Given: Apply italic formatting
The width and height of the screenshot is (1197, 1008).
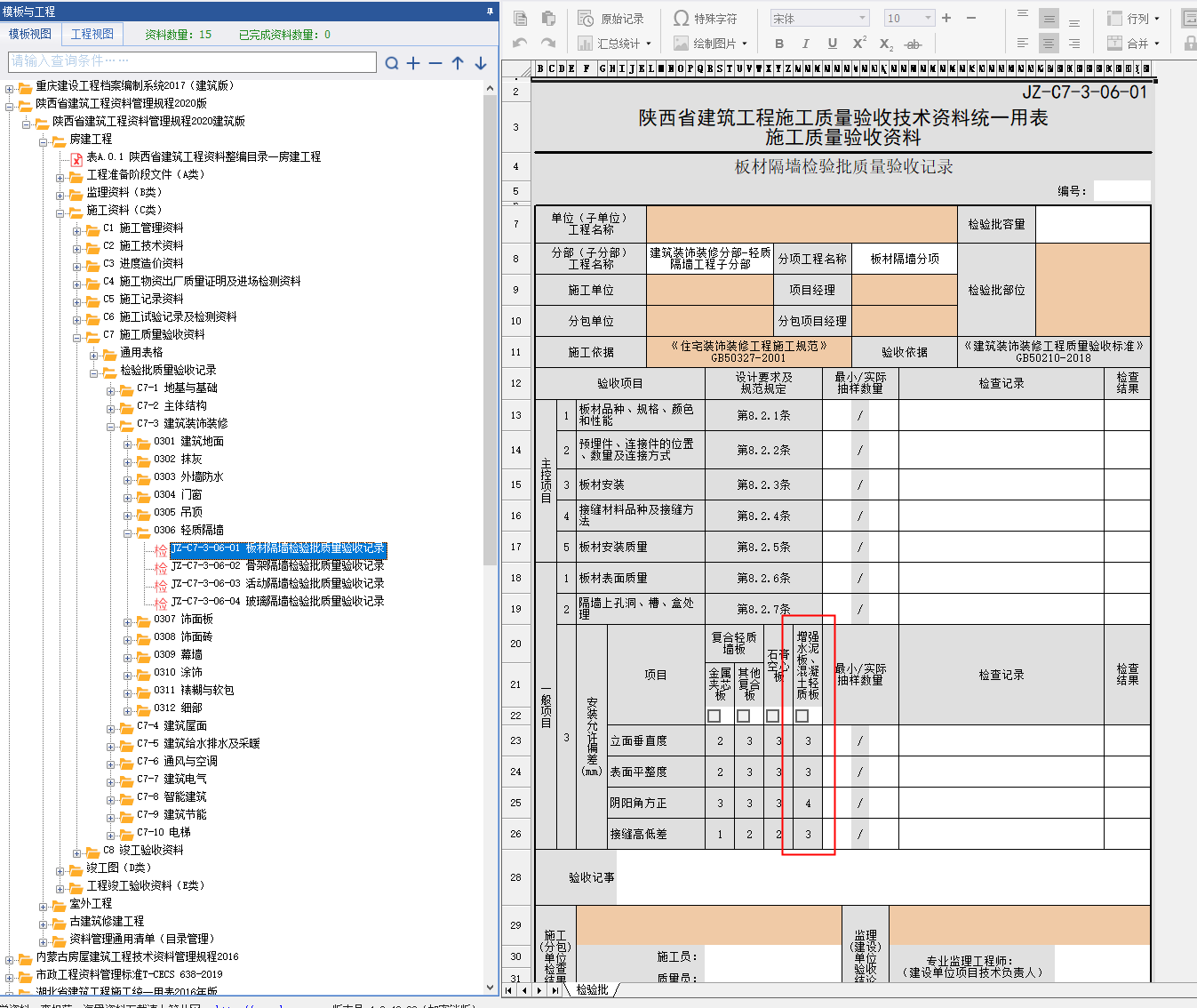Looking at the screenshot, I should (x=805, y=44).
